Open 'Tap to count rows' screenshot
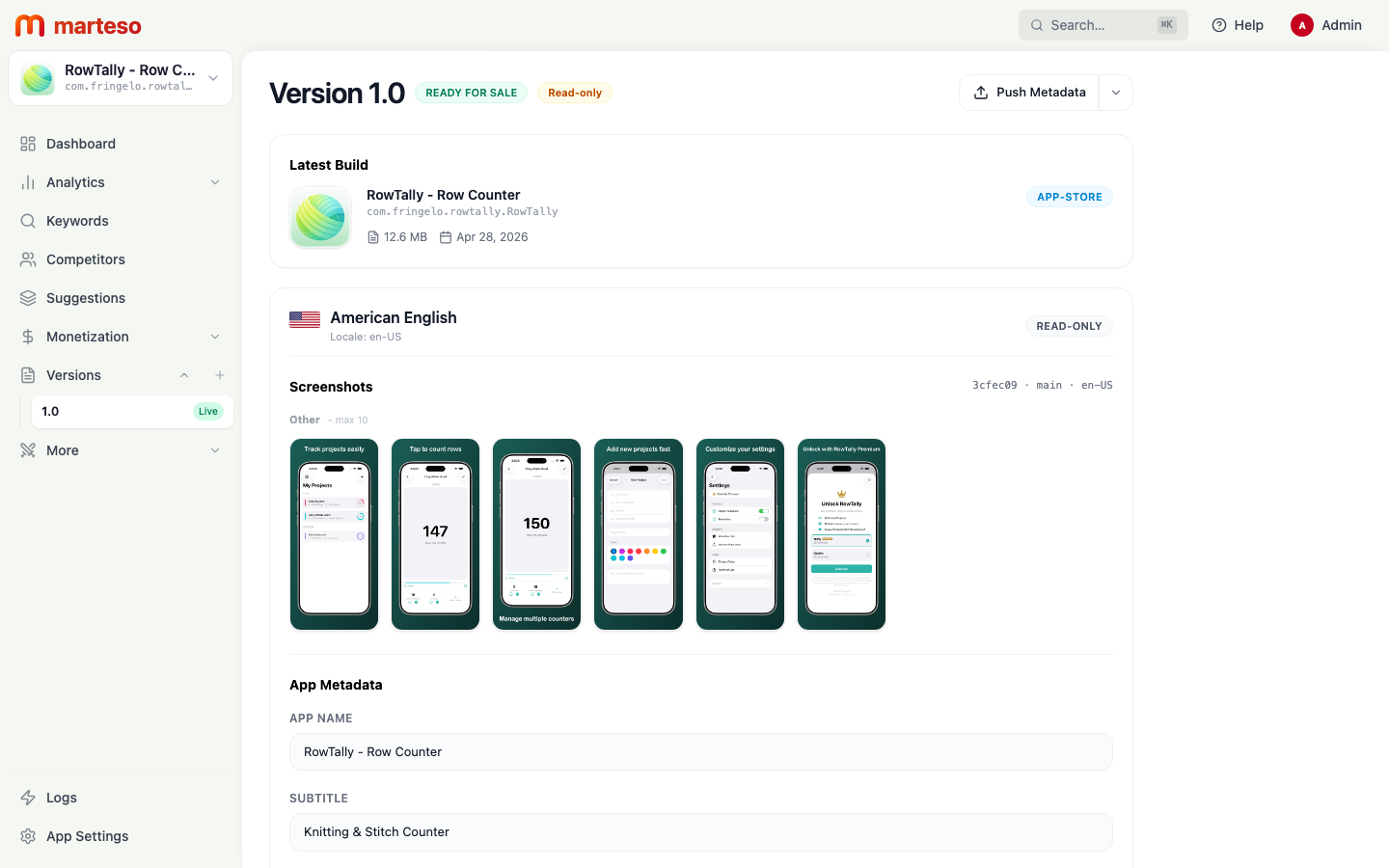This screenshot has height=868, width=1389. pyautogui.click(x=435, y=534)
